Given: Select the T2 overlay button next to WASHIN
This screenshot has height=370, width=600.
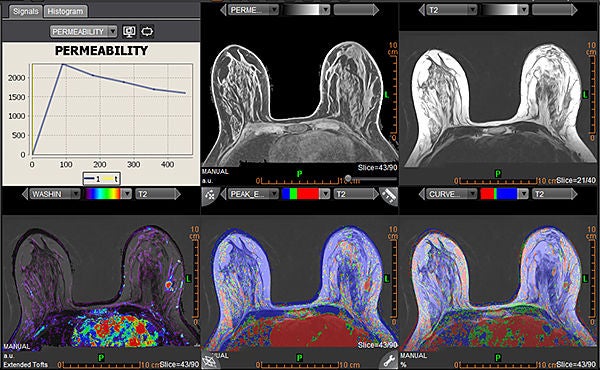Looking at the screenshot, I should (155, 194).
